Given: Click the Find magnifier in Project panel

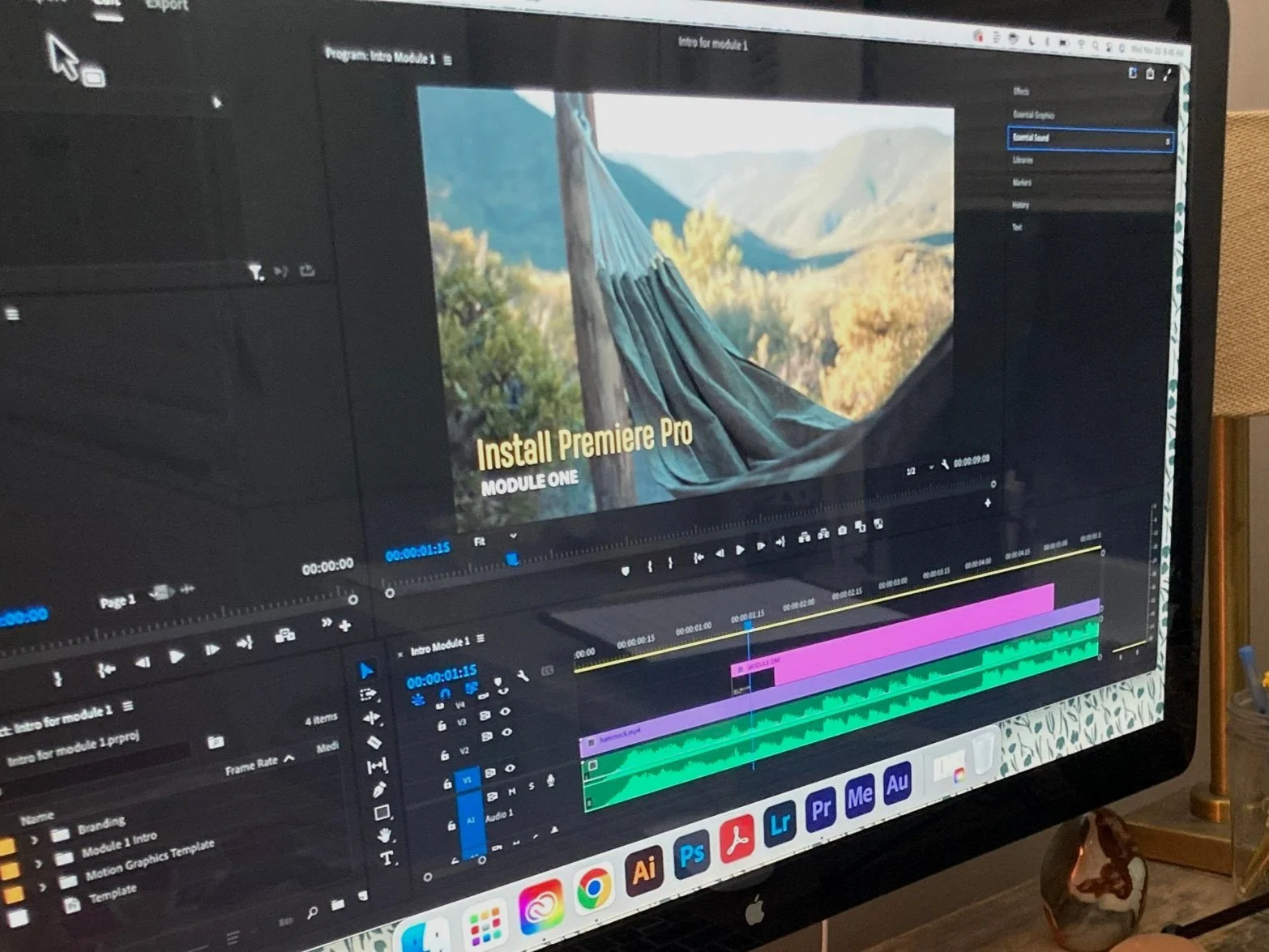Looking at the screenshot, I should (312, 913).
